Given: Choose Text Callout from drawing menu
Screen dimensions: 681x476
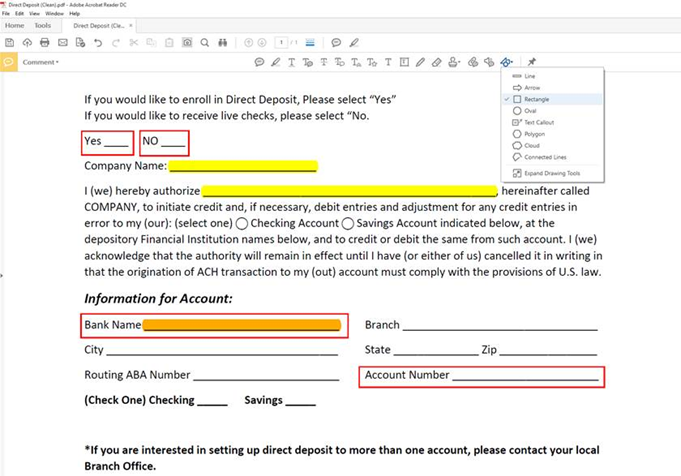Looking at the screenshot, I should pyautogui.click(x=552, y=122).
